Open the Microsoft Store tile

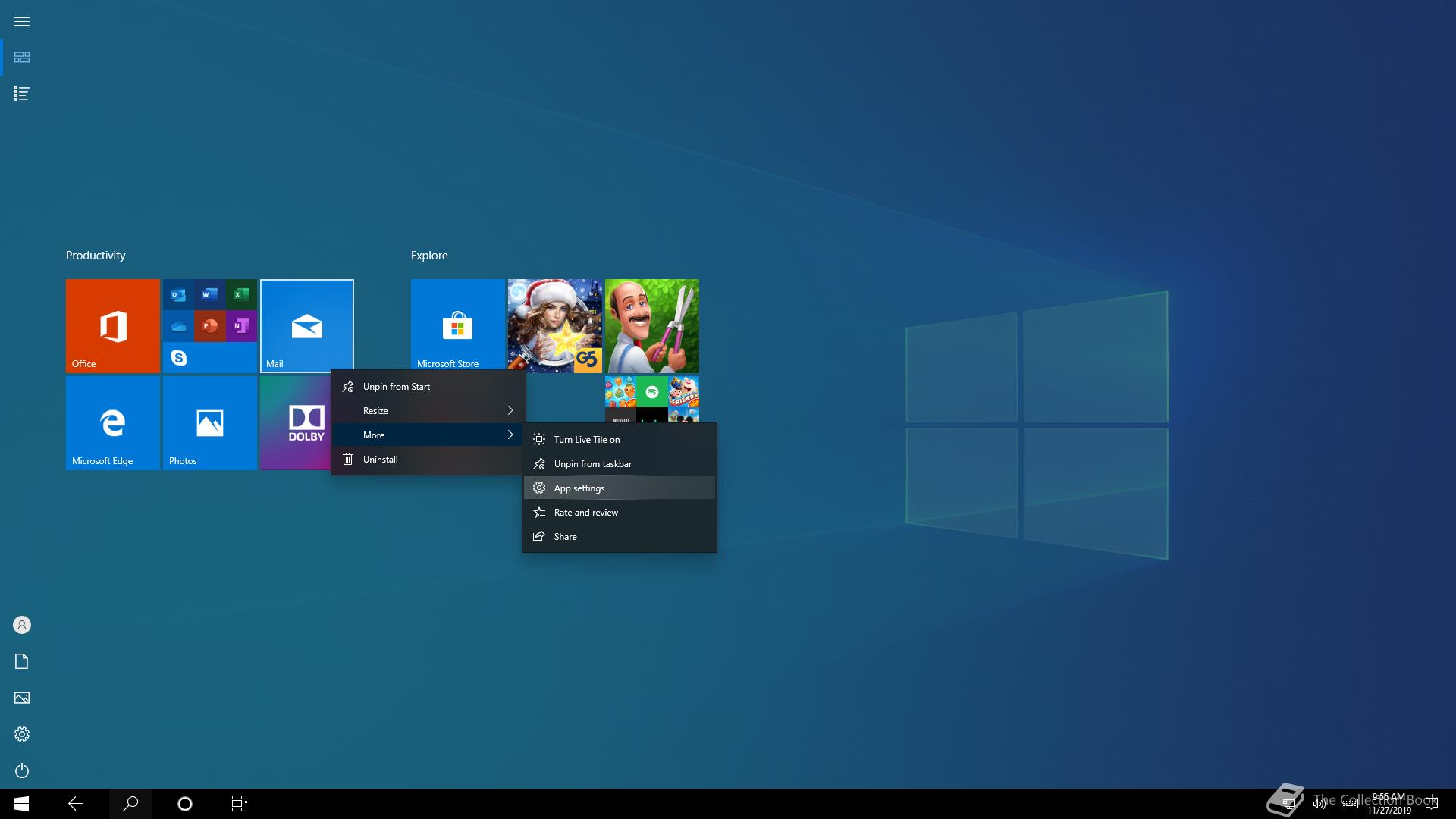click(458, 325)
